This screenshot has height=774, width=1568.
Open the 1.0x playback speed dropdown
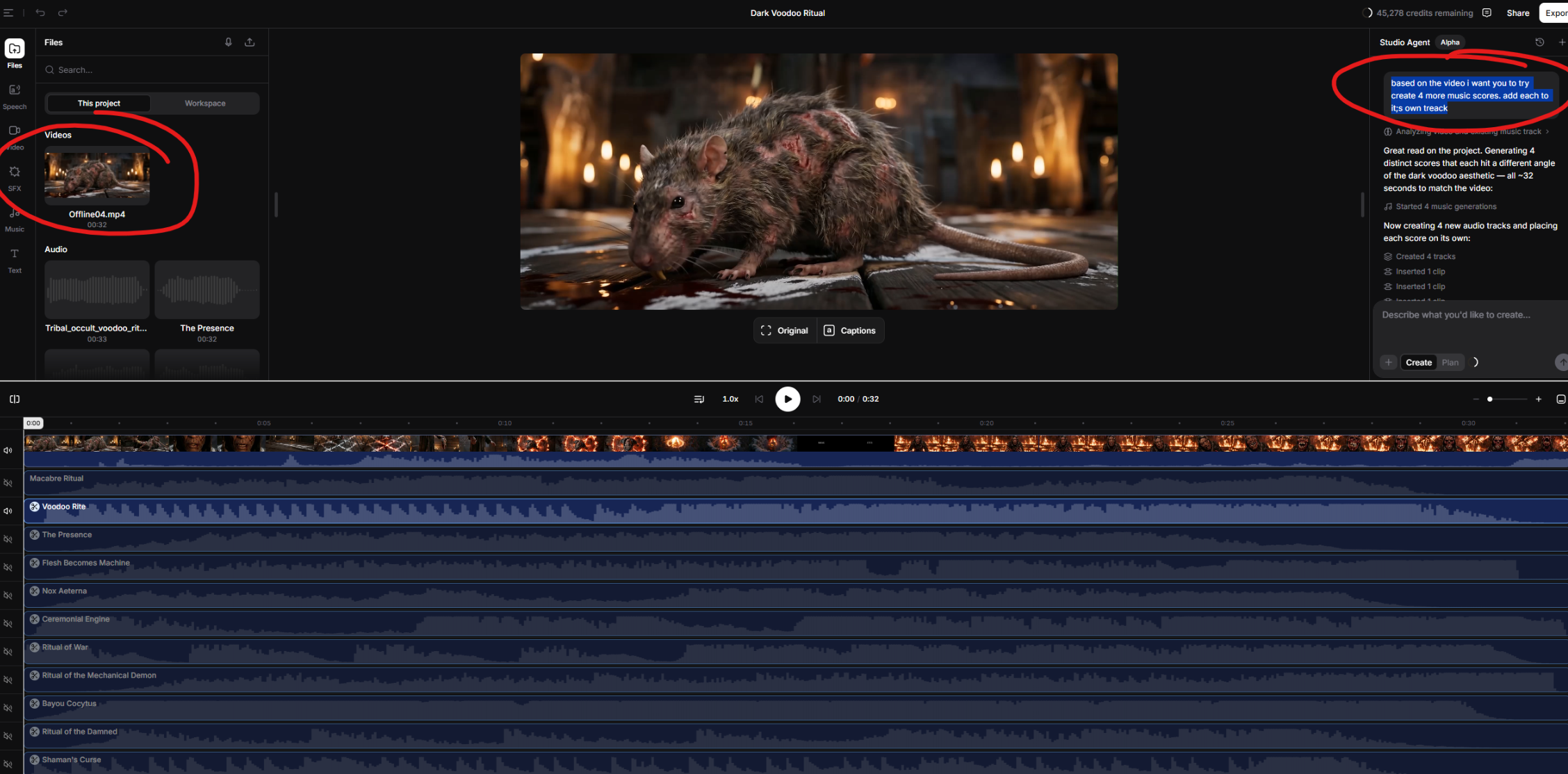click(x=730, y=399)
